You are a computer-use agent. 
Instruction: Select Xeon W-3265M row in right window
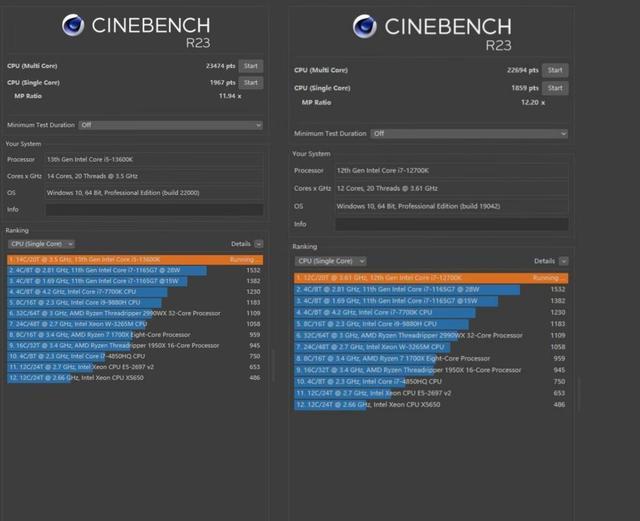tap(431, 347)
